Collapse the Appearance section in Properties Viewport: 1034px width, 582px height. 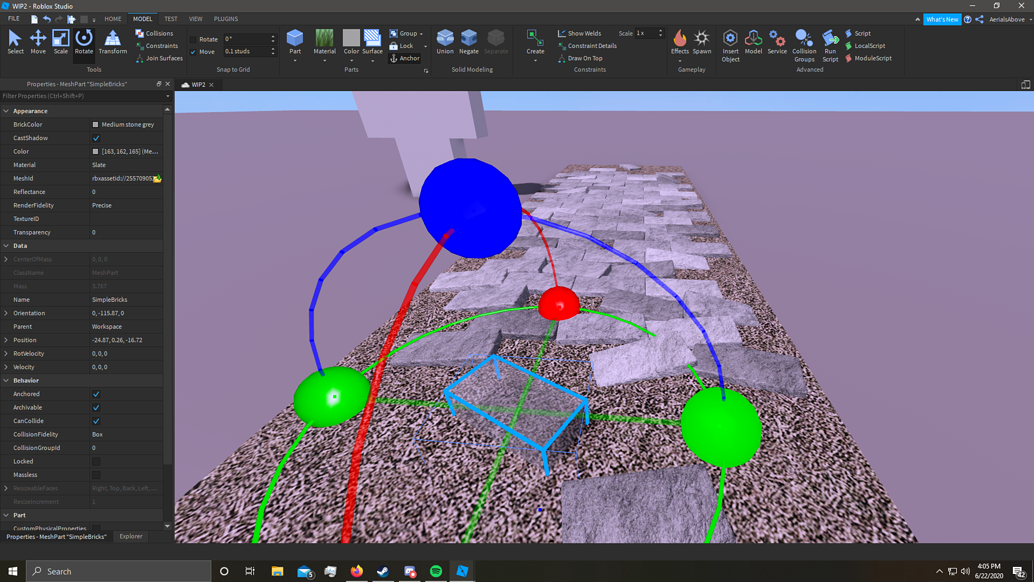point(7,110)
